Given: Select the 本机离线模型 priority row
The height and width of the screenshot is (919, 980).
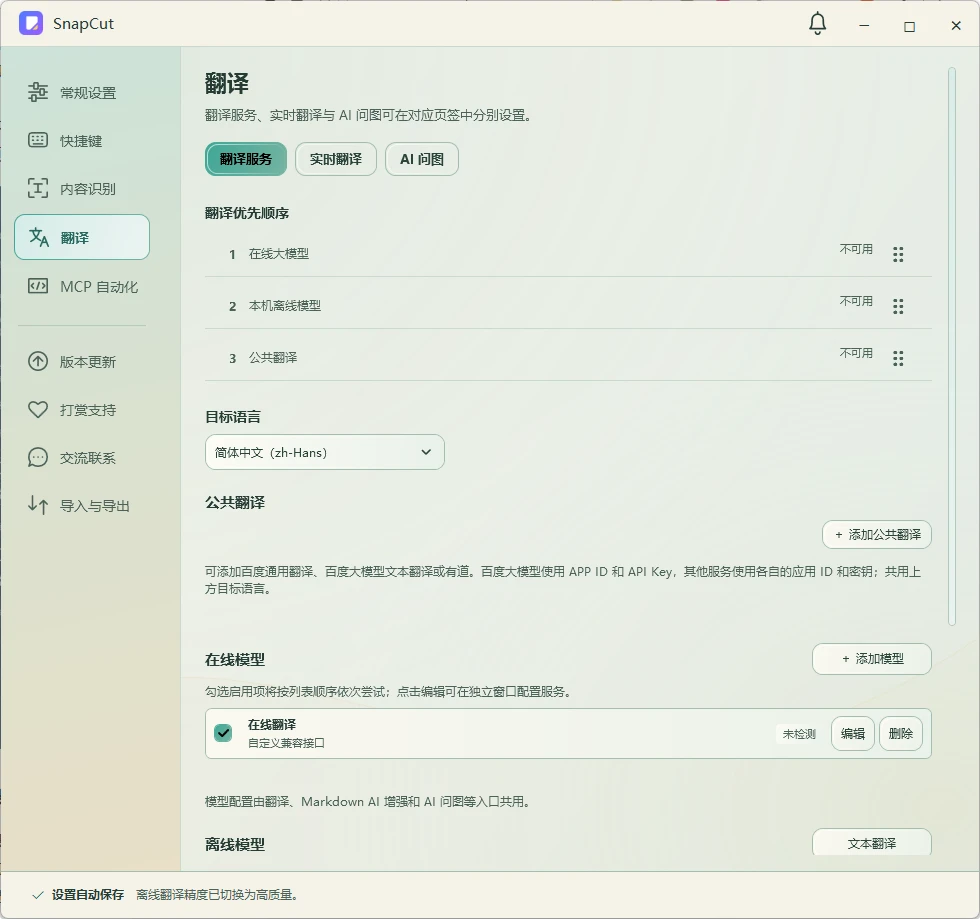Looking at the screenshot, I should [x=568, y=306].
